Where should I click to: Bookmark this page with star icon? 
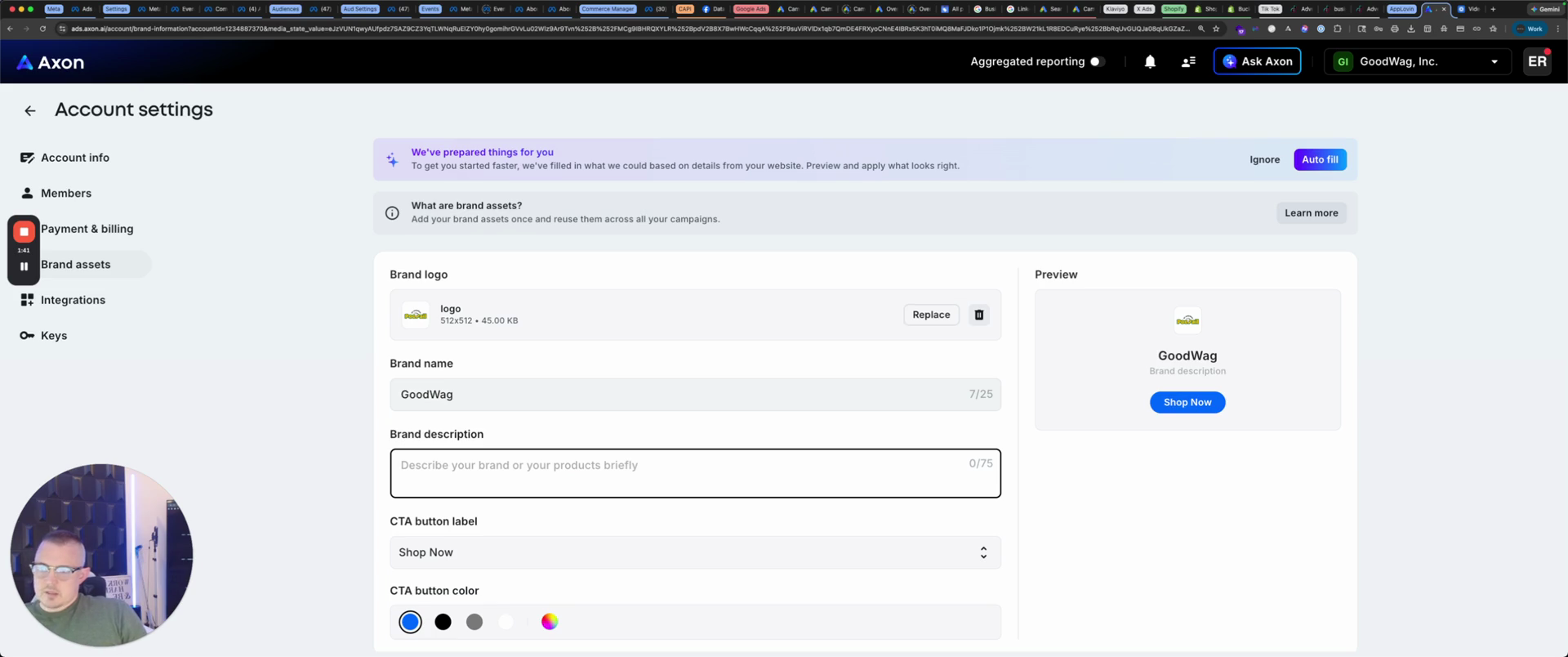[1216, 29]
